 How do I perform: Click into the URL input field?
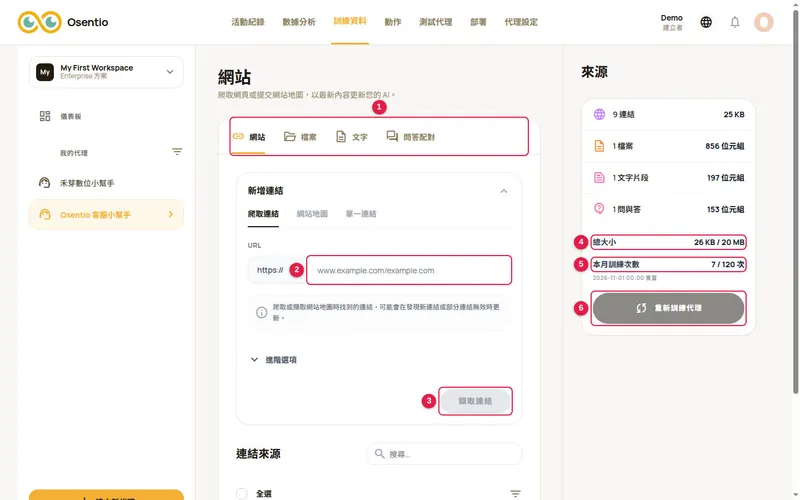(x=409, y=270)
